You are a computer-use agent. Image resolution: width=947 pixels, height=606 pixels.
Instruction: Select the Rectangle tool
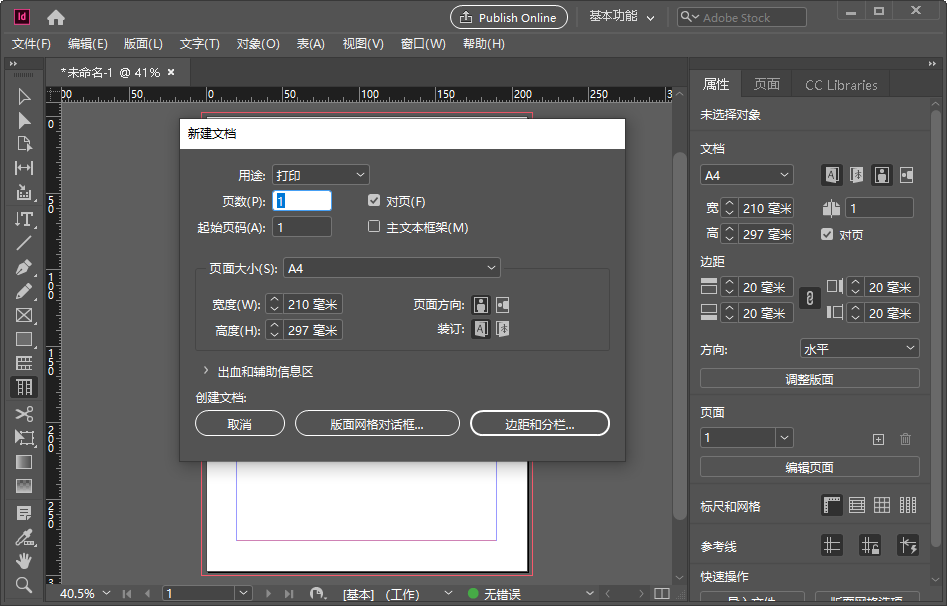tap(24, 339)
